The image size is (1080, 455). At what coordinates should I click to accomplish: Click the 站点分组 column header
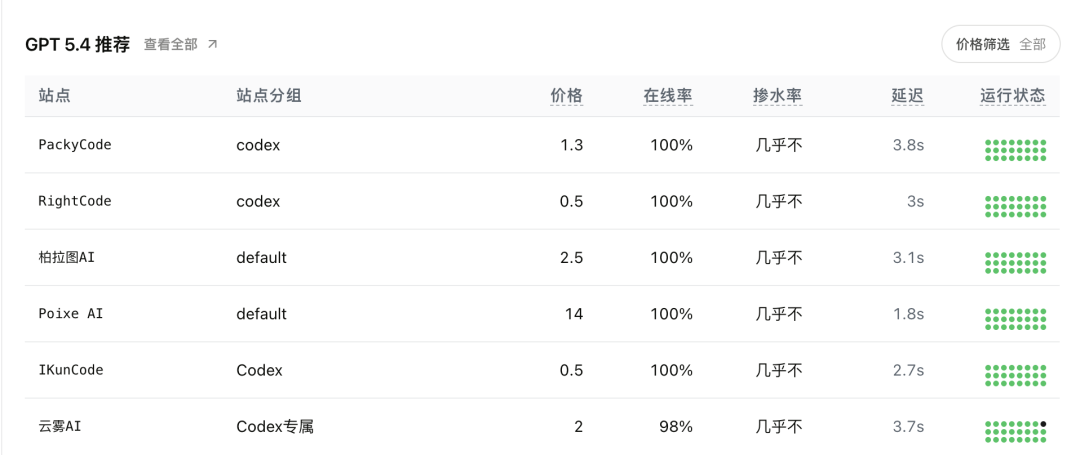[269, 96]
